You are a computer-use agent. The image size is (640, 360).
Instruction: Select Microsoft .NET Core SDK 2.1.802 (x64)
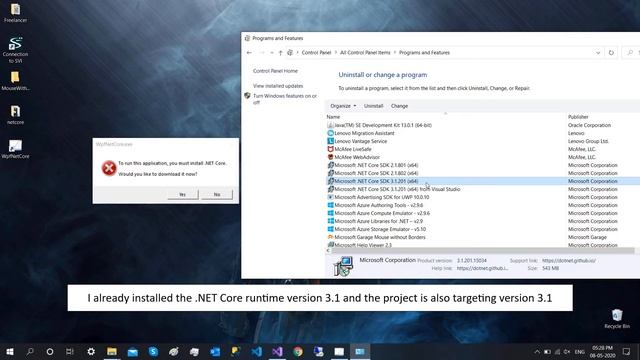(x=376, y=173)
